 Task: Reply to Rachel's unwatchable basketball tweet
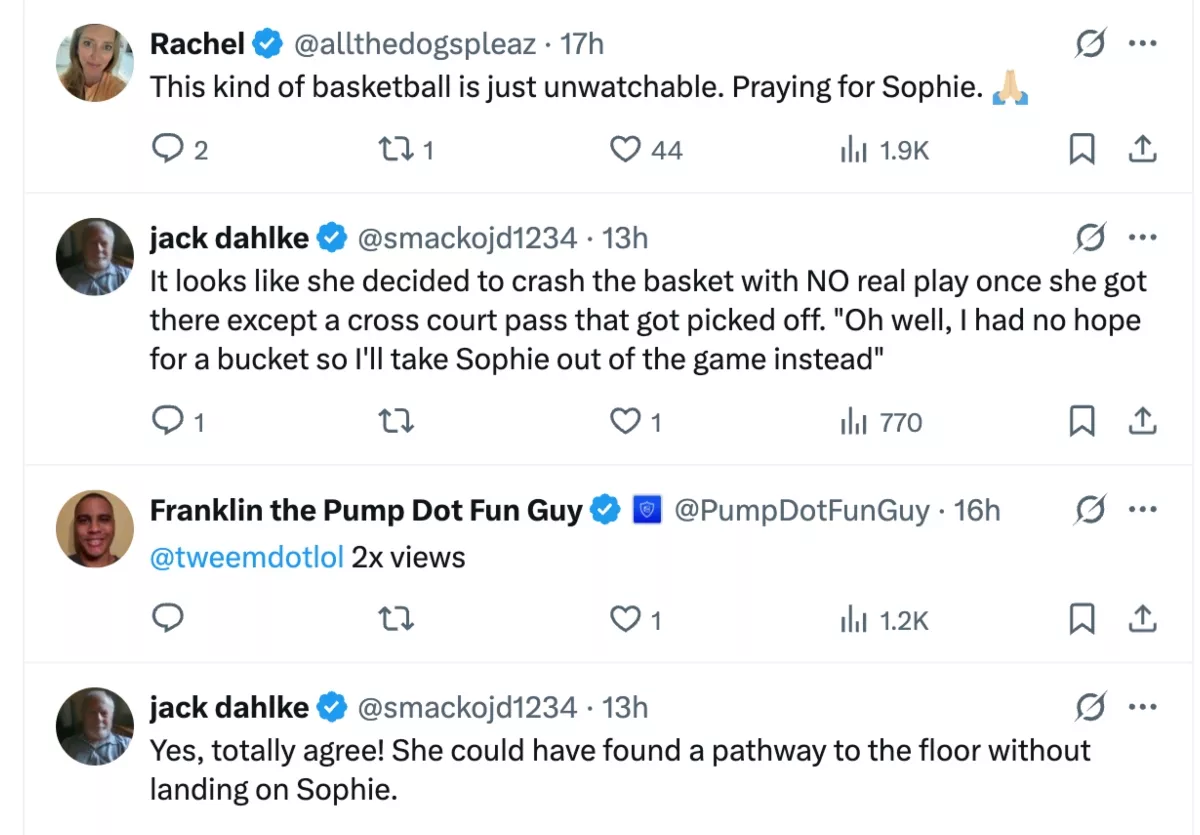pyautogui.click(x=166, y=149)
